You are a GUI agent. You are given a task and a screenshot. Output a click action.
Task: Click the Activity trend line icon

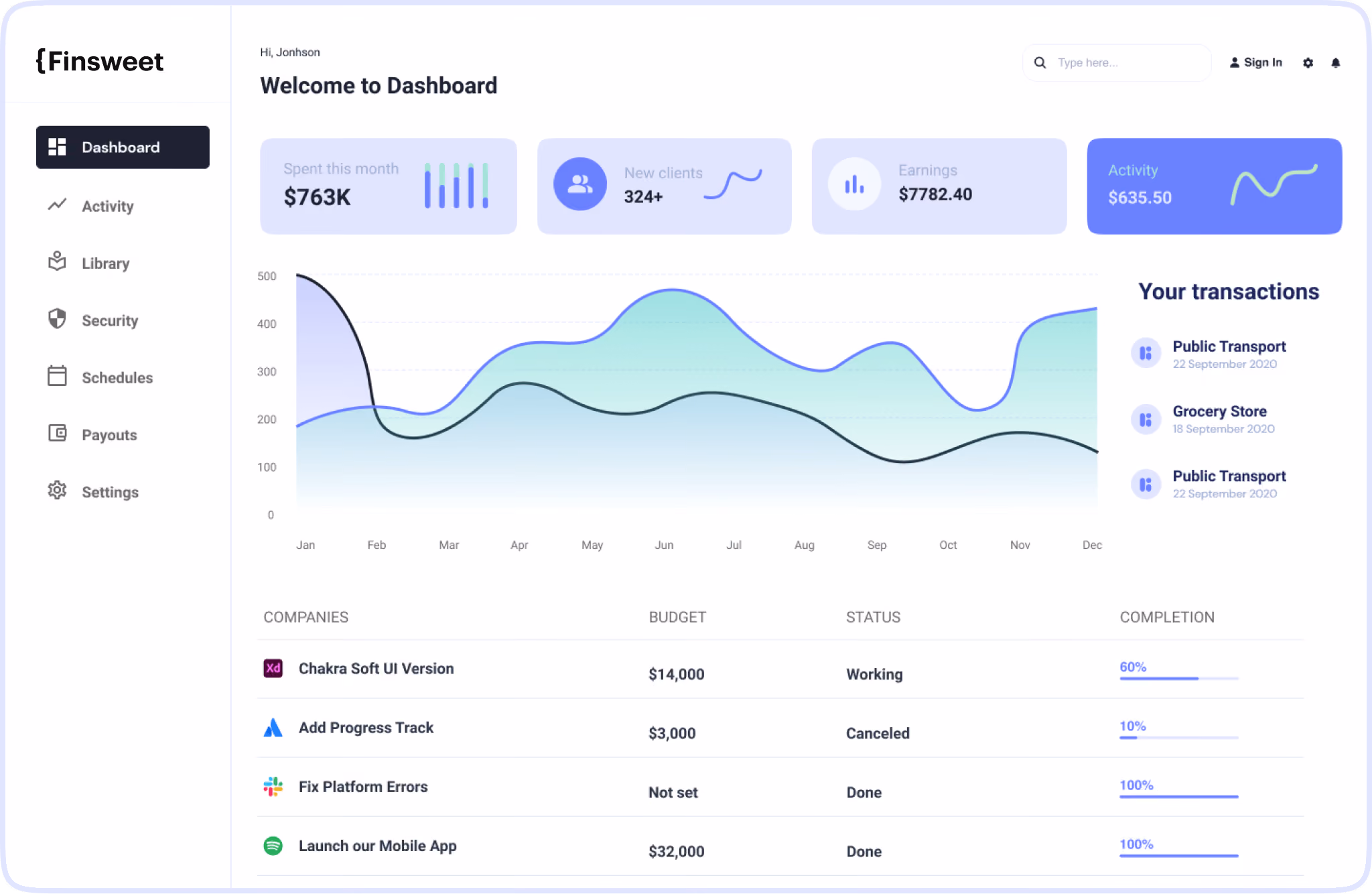pos(58,204)
